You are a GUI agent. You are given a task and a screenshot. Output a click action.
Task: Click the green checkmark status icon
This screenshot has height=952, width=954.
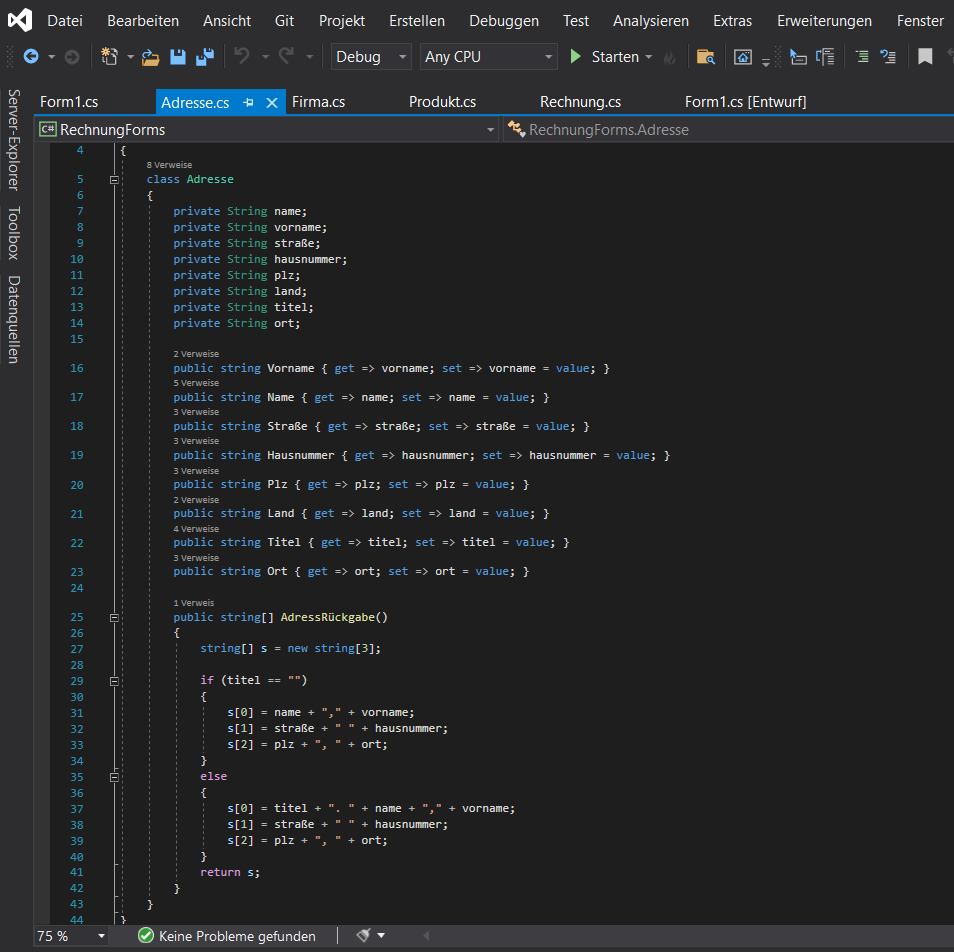pos(146,935)
